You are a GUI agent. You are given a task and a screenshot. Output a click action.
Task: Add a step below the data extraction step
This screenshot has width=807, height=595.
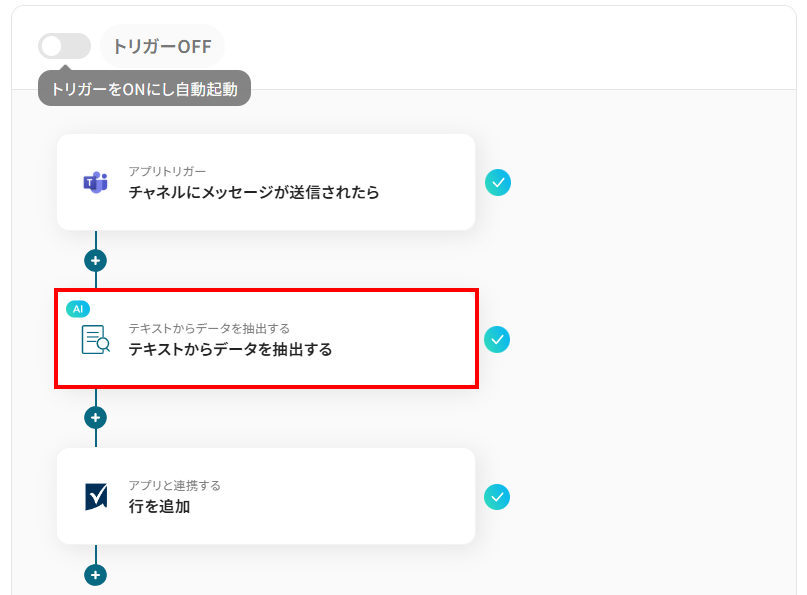click(x=96, y=417)
